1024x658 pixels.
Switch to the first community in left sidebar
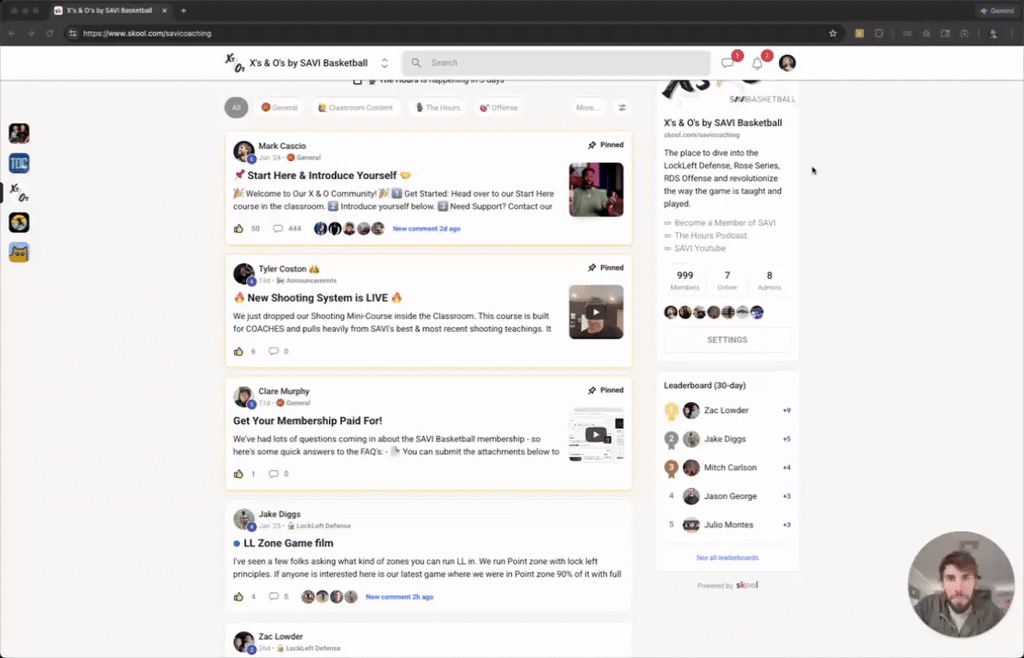(x=19, y=133)
